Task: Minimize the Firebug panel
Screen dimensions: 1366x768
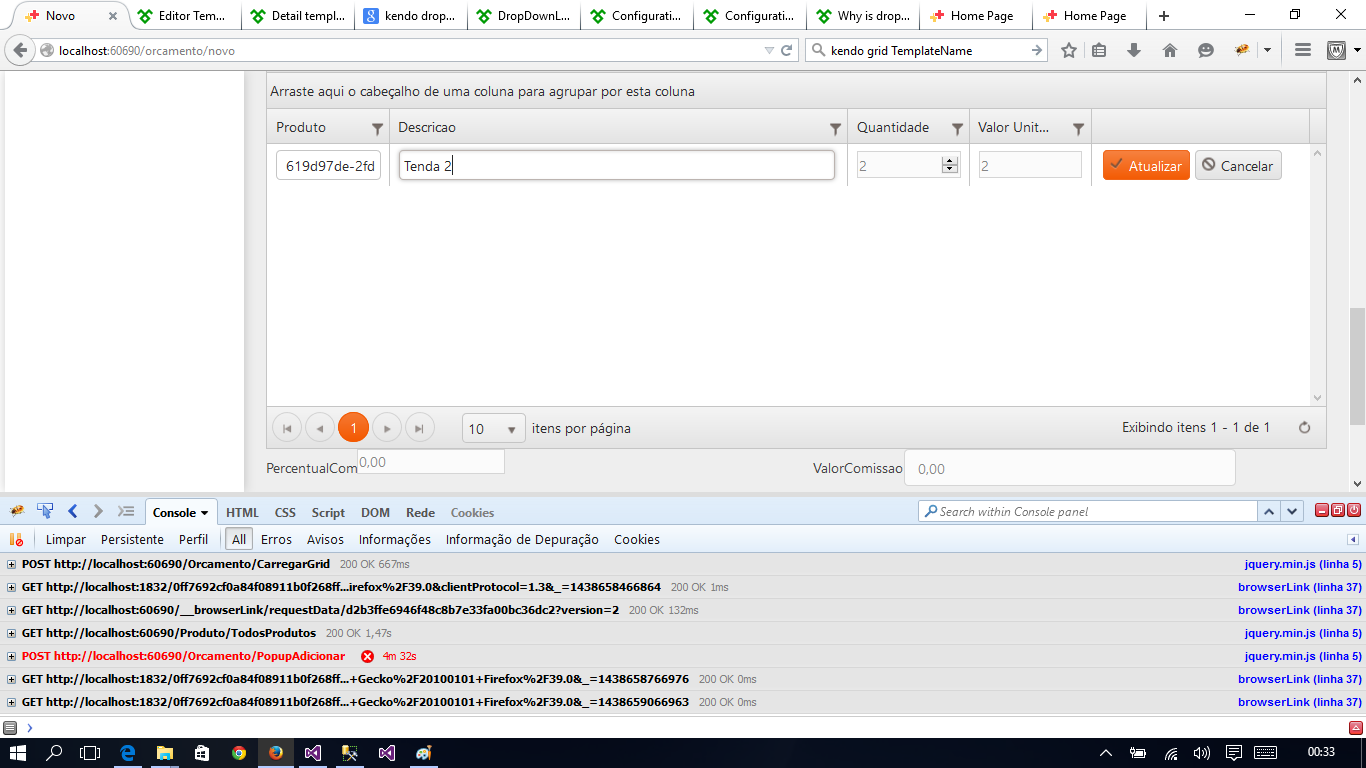Action: (1322, 511)
